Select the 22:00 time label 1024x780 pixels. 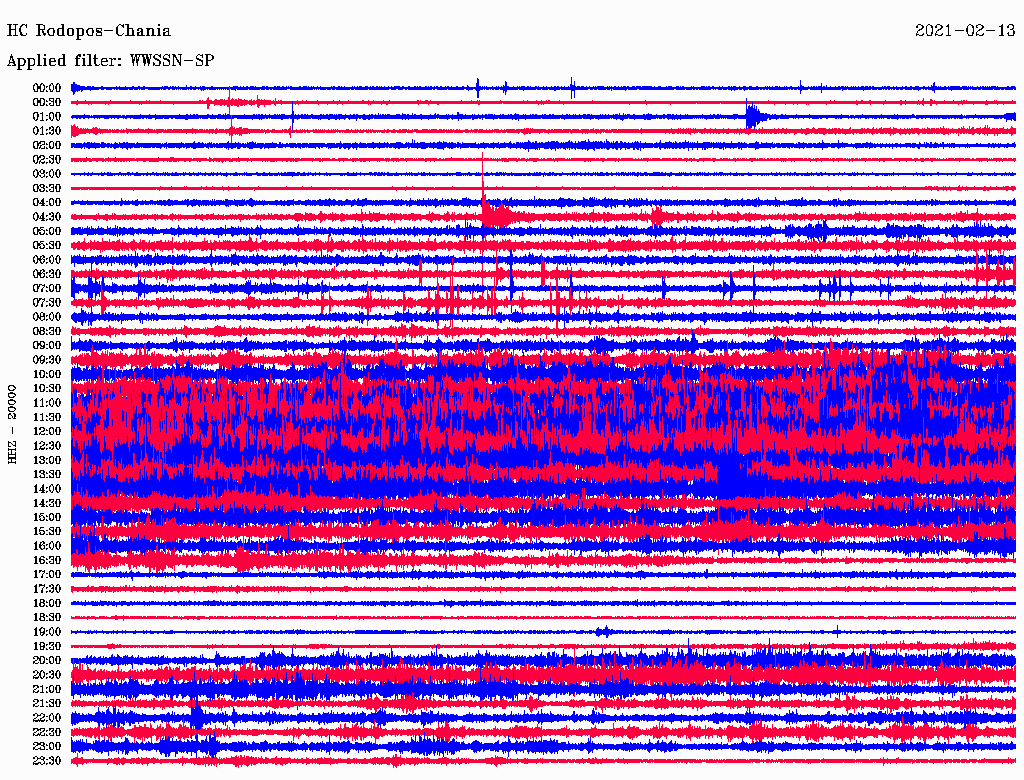pos(47,718)
